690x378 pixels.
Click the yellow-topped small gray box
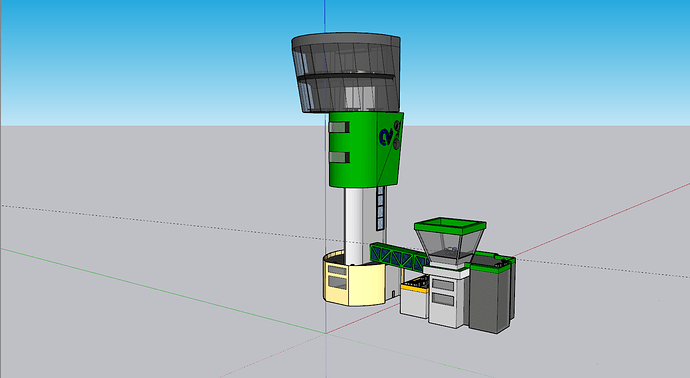point(414,298)
